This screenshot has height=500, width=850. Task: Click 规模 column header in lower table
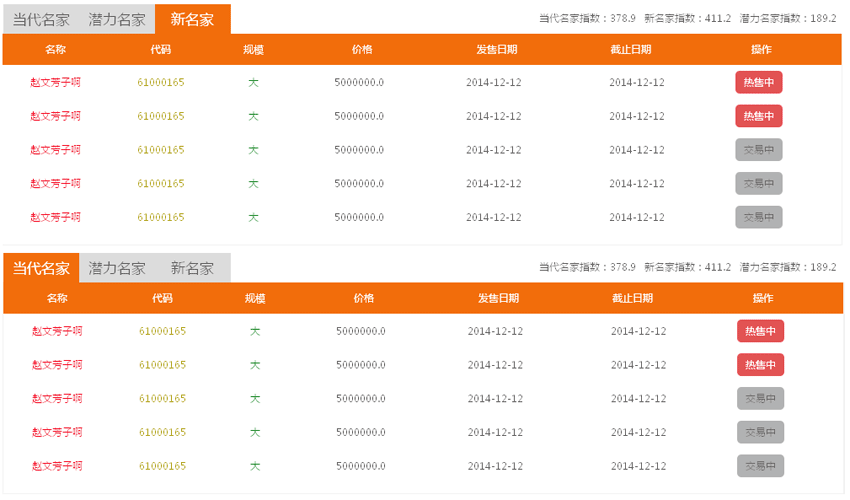tap(255, 298)
